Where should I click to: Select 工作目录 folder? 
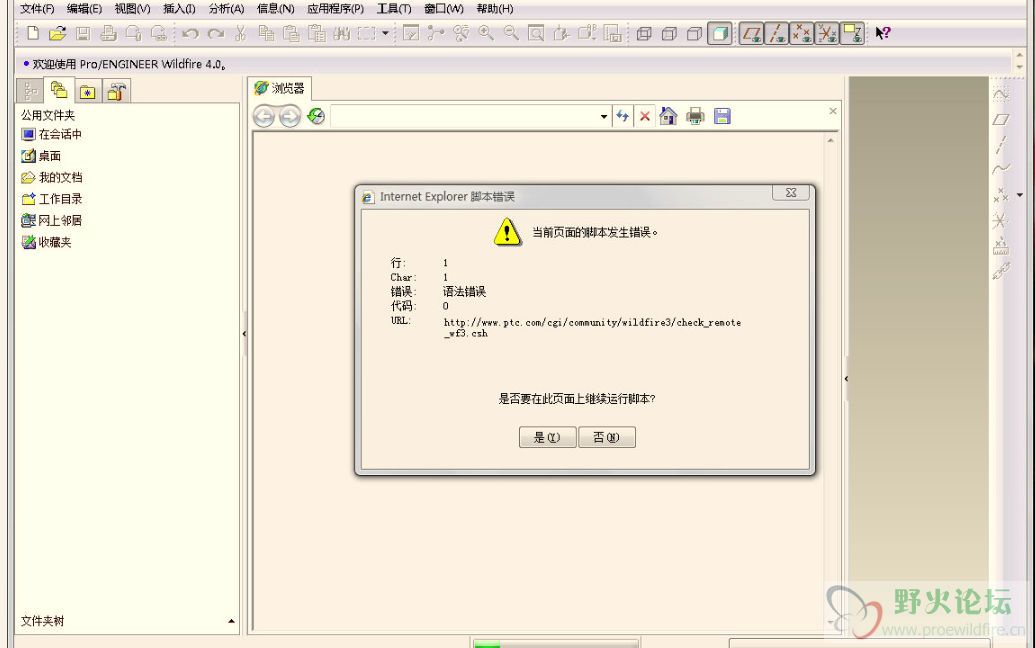pyautogui.click(x=52, y=199)
